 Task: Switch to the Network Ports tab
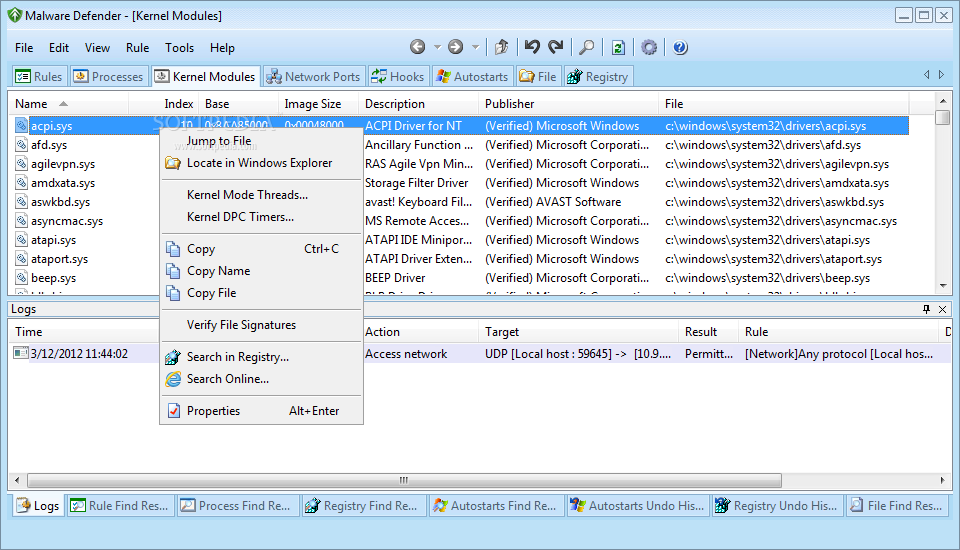point(314,77)
